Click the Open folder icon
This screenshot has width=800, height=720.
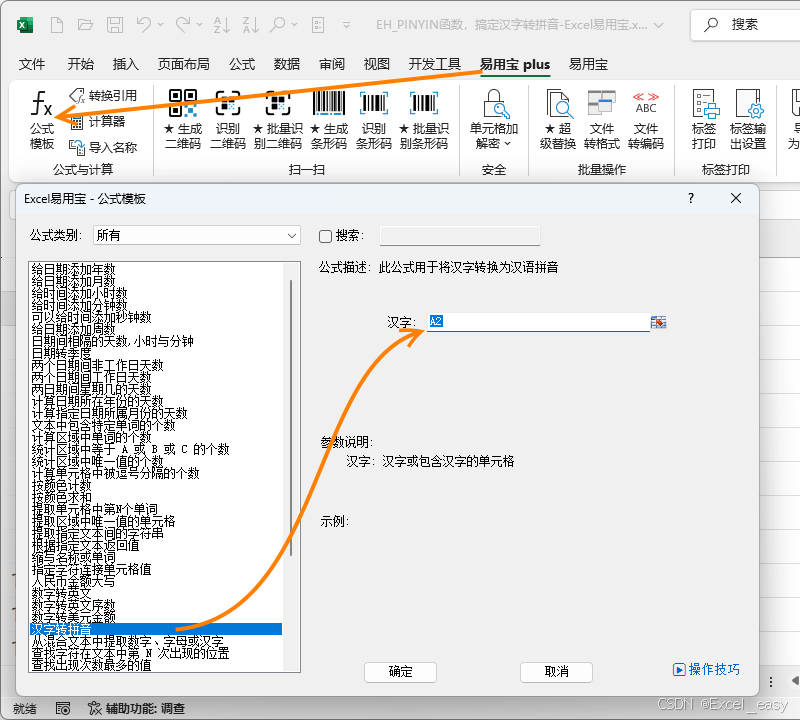(x=85, y=24)
